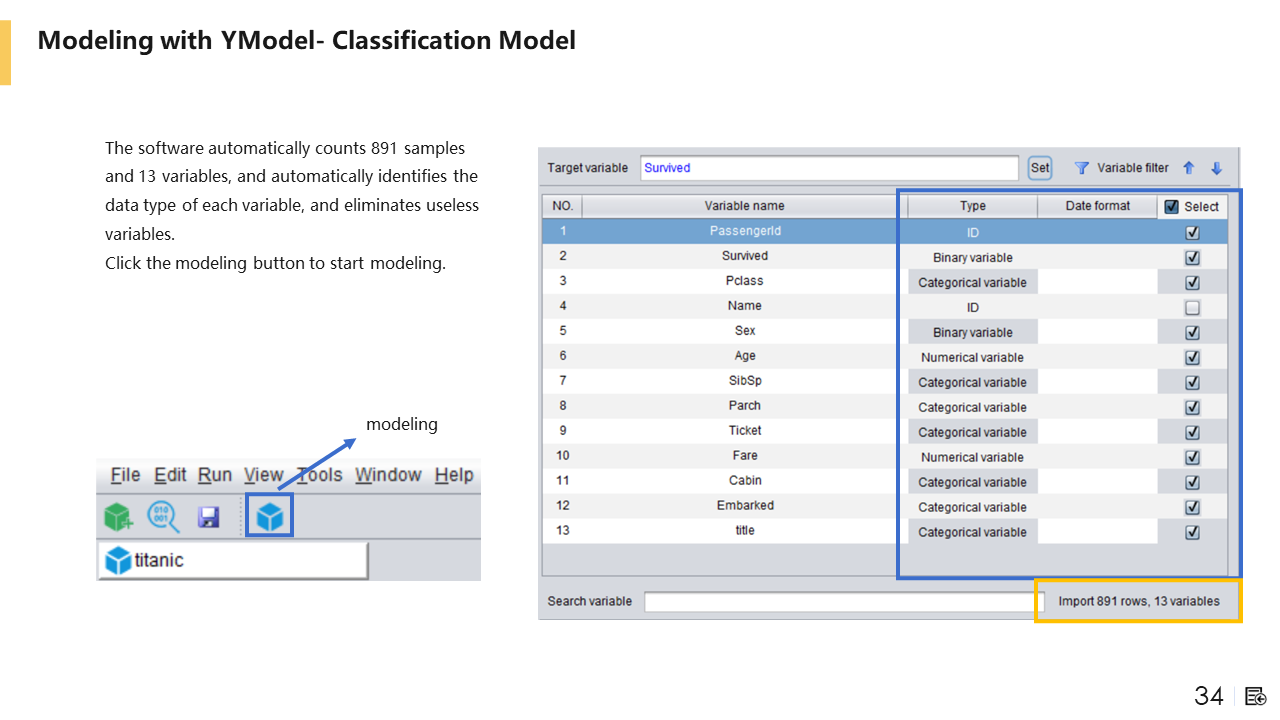Screen dimensions: 1280x720
Task: Open the File menu
Action: tap(125, 475)
